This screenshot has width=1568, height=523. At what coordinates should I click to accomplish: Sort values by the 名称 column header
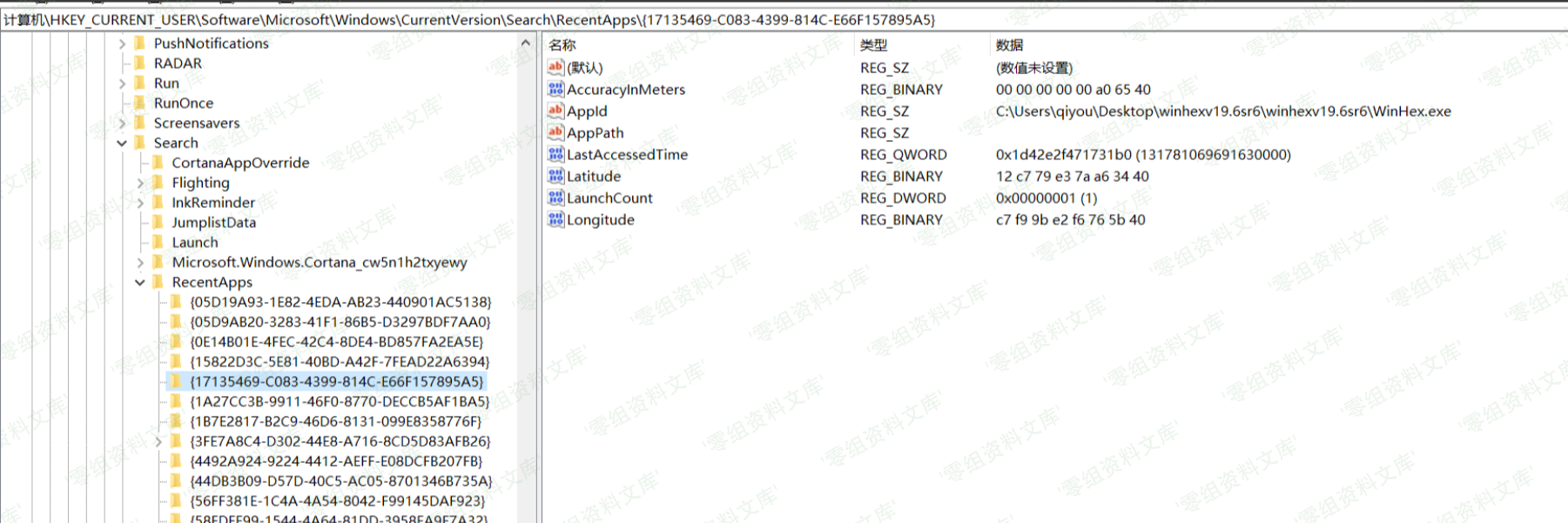(x=562, y=45)
